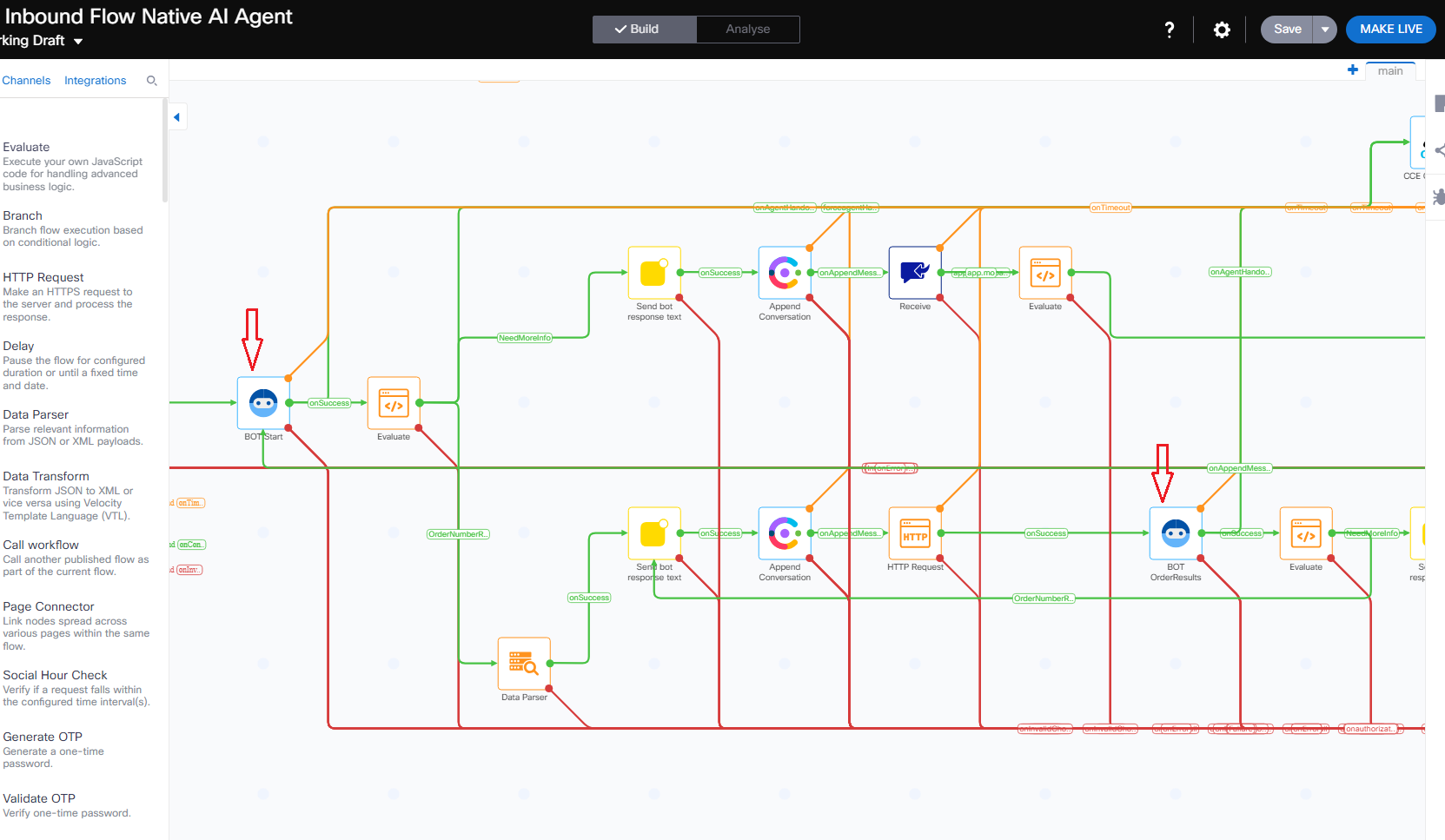This screenshot has width=1445, height=840.
Task: Add a new flow tab with plus
Action: click(1353, 70)
